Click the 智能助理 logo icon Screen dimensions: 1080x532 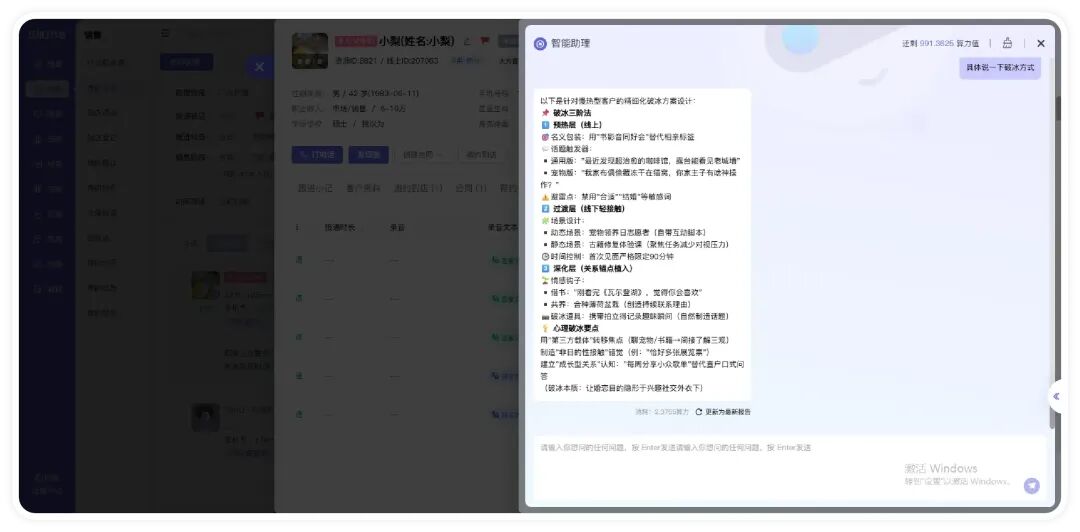[540, 44]
